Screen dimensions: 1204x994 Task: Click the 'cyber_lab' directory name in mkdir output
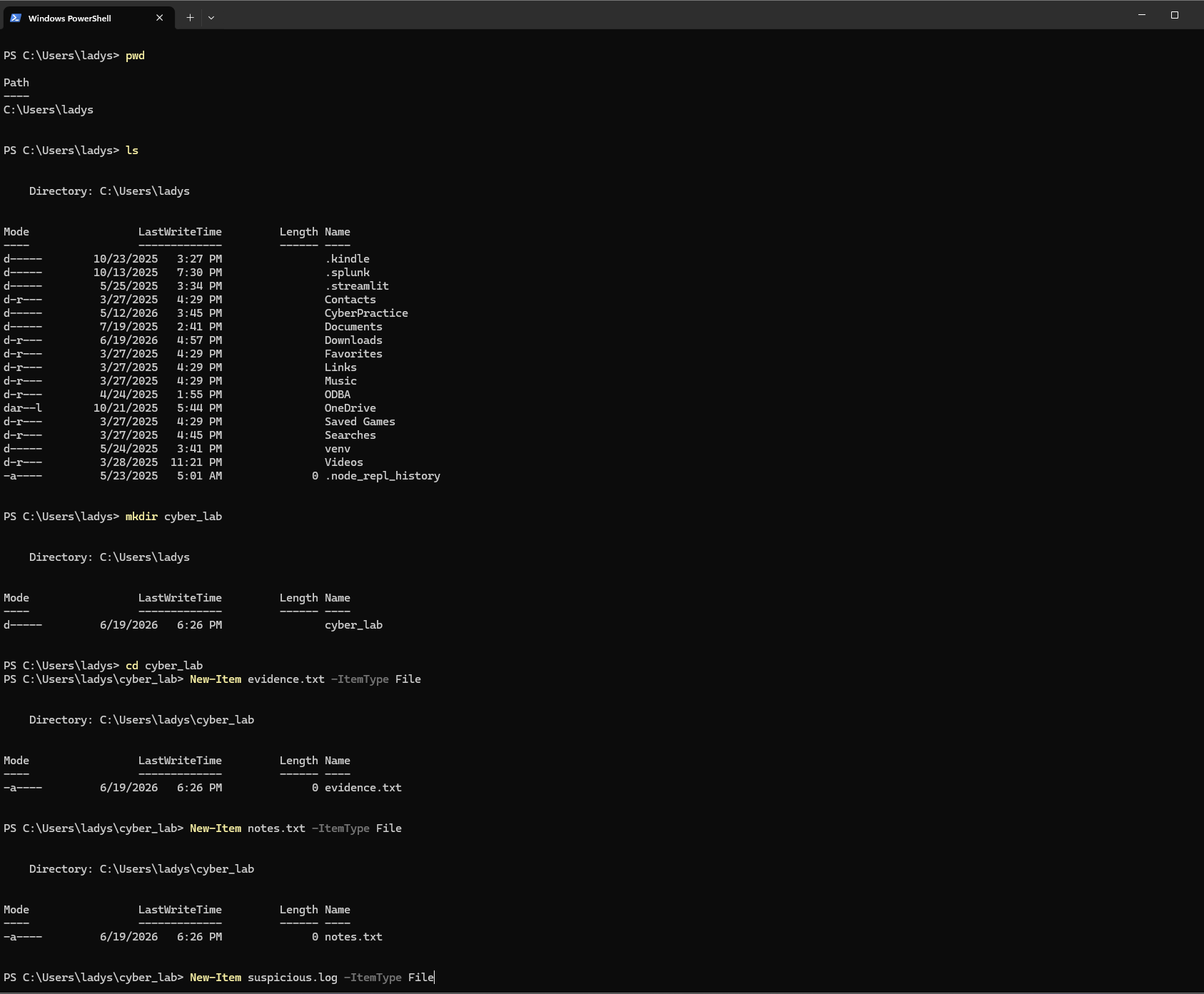pos(353,625)
